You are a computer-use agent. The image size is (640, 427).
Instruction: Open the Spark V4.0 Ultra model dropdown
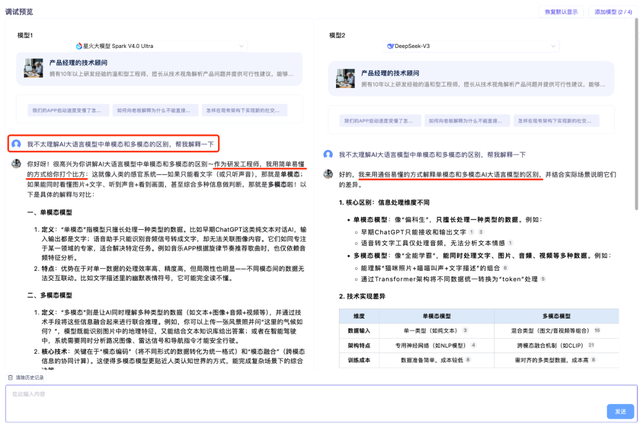[159, 46]
